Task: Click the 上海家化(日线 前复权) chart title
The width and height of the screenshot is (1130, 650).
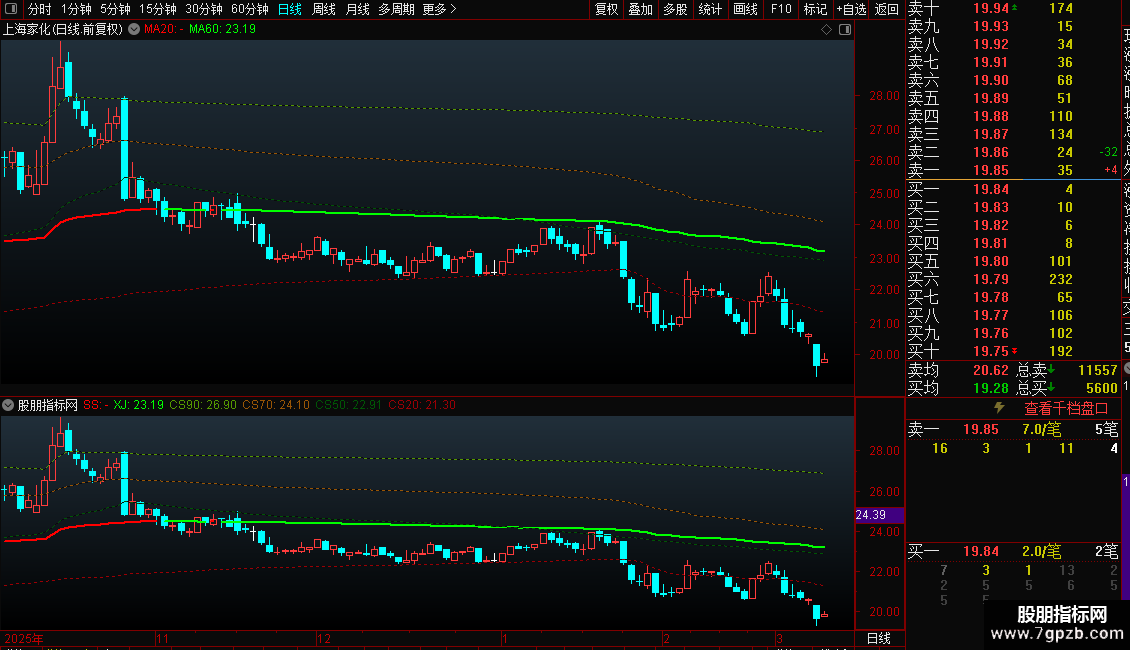Action: (63, 29)
